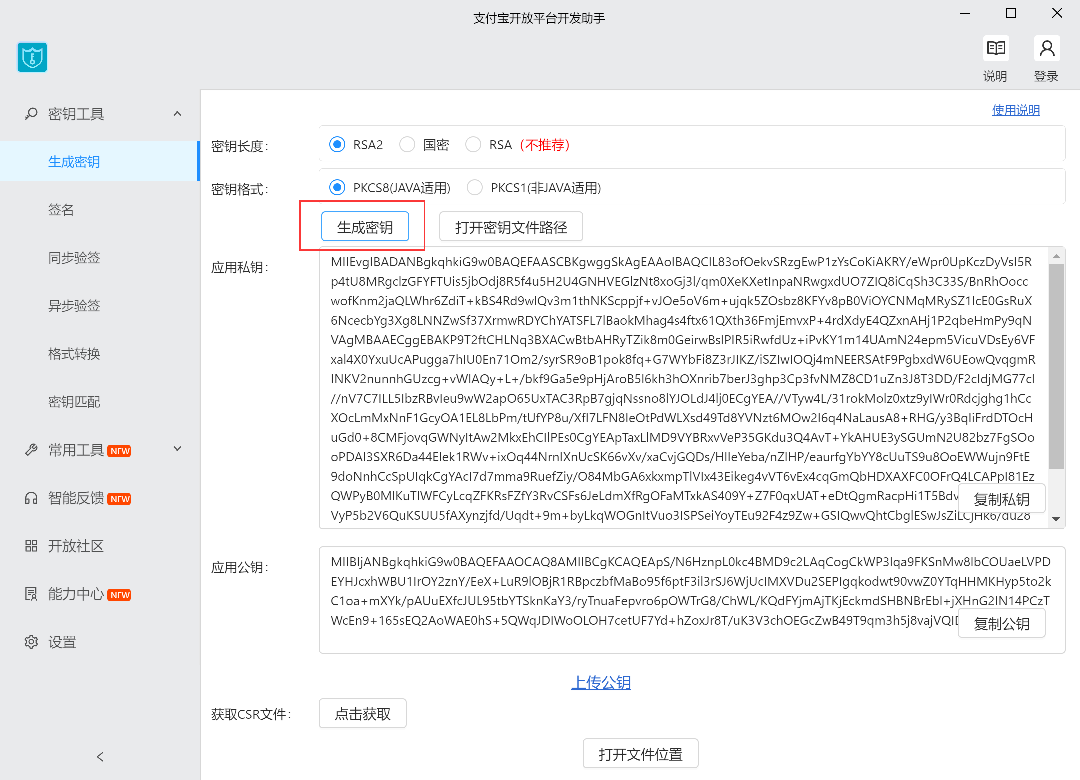Click the 登录 user profile icon

tap(1046, 49)
